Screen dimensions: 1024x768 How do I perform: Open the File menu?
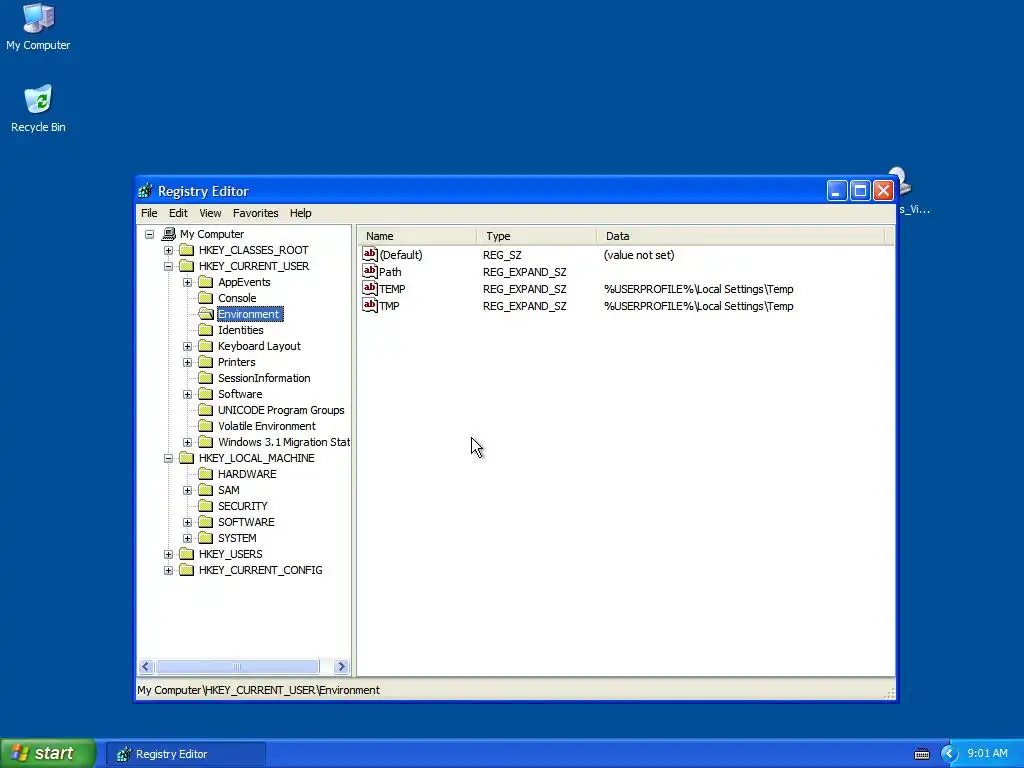pyautogui.click(x=149, y=213)
